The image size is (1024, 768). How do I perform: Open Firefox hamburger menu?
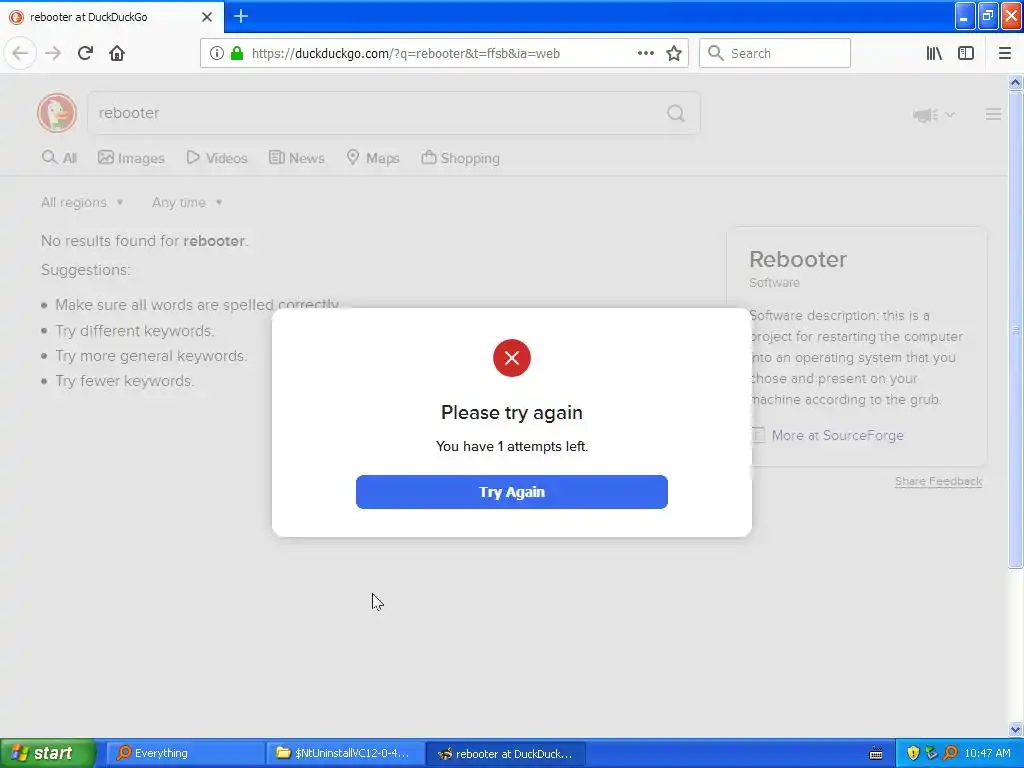[1004, 54]
